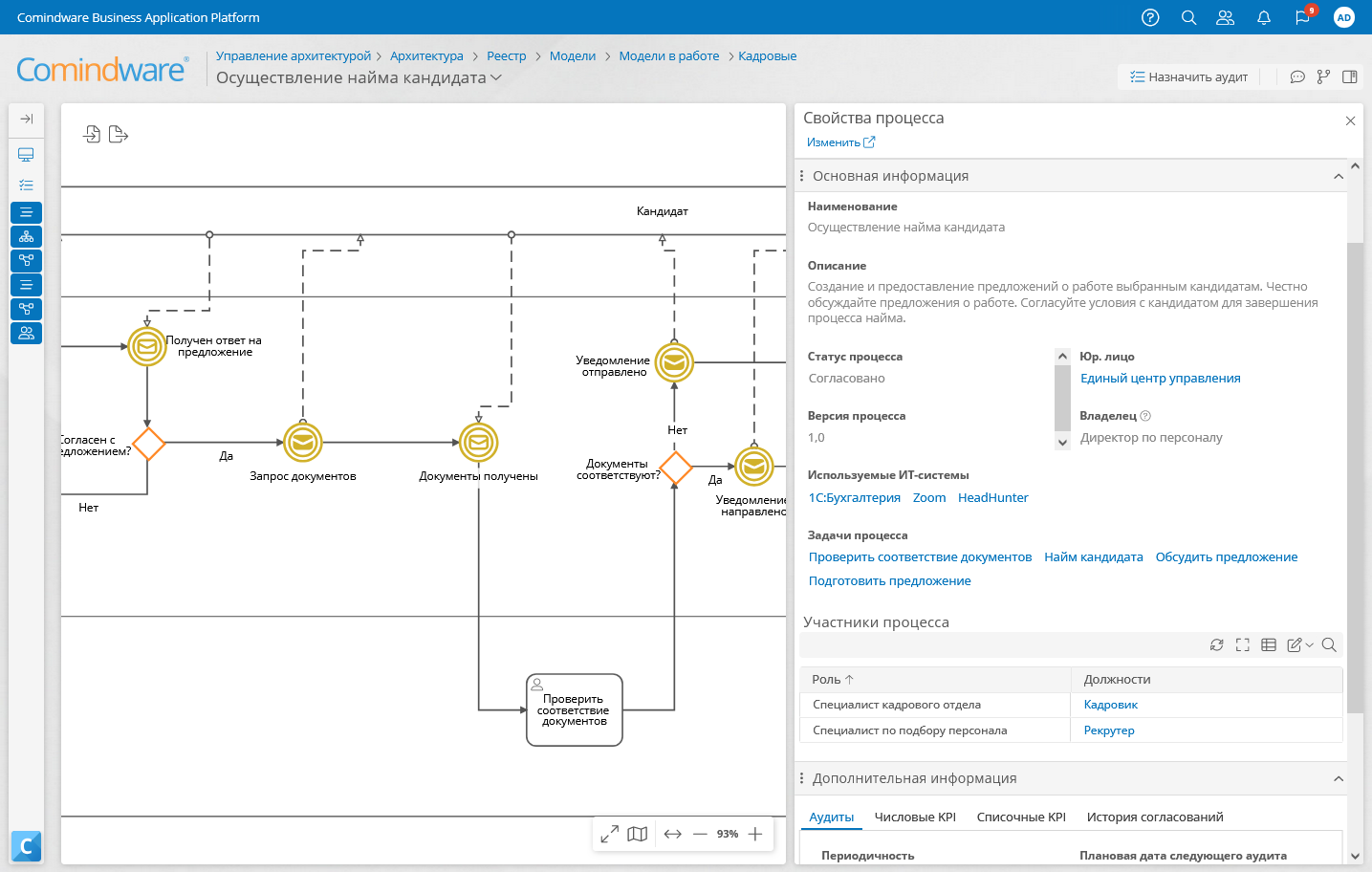Screen dimensions: 1372x872
Task: Click the Назначить аудит button
Action: tap(1188, 76)
